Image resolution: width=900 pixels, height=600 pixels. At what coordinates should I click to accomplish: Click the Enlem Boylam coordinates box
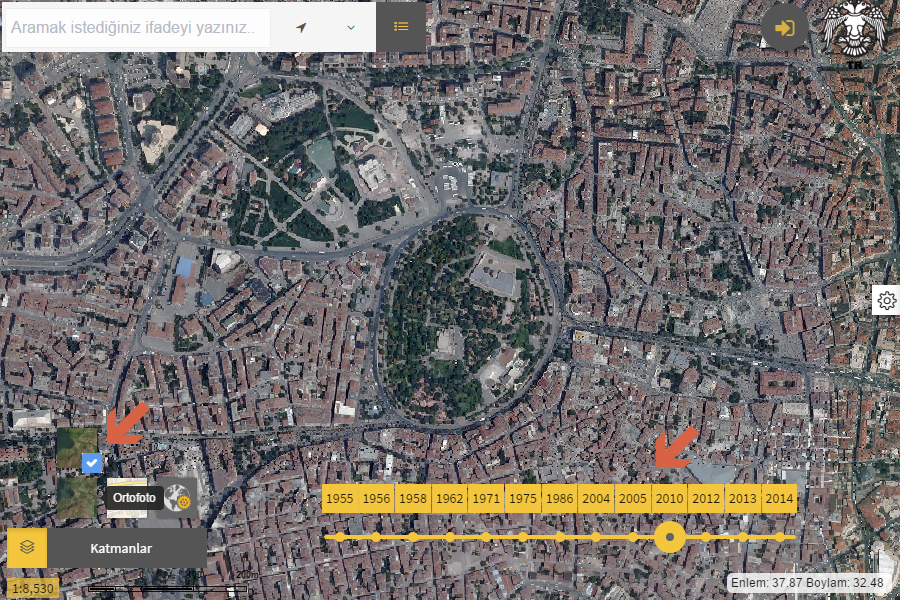[808, 582]
